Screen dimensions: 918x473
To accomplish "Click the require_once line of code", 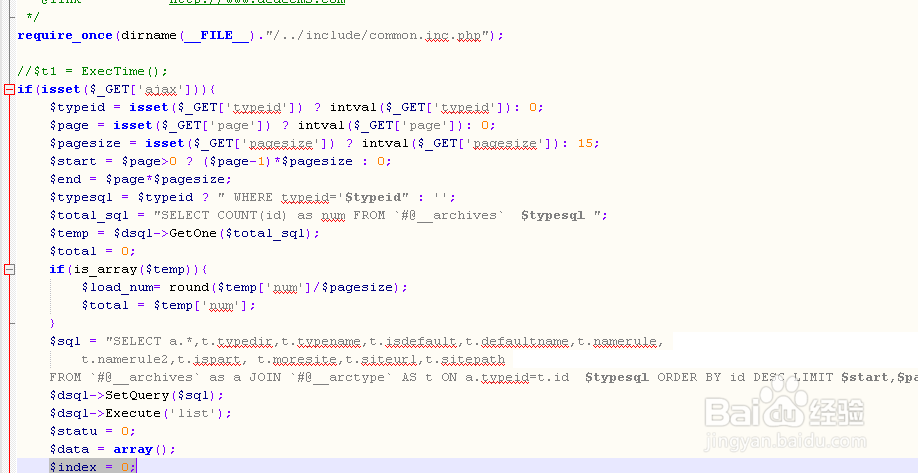I will [x=261, y=36].
